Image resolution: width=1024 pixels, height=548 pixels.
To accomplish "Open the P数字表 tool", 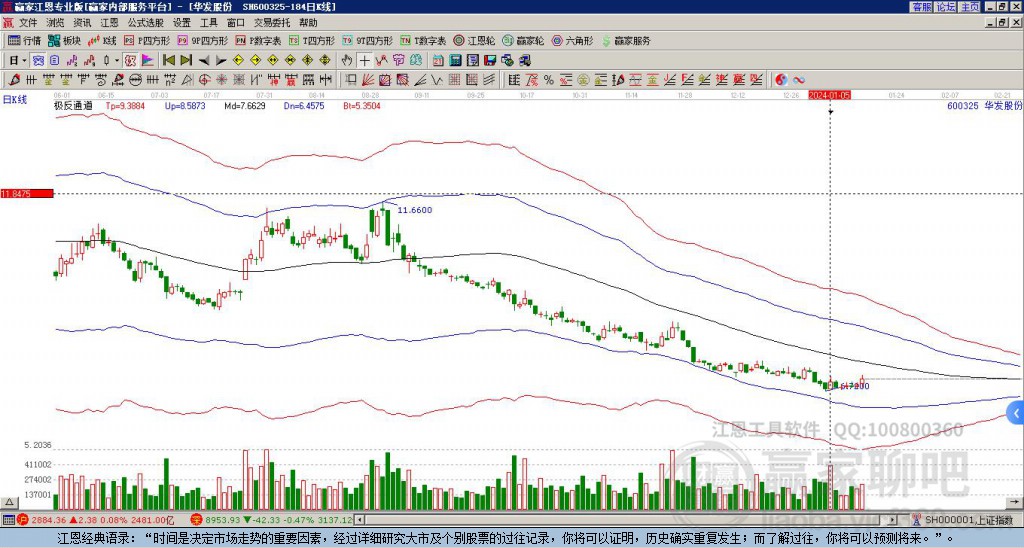I will tap(259, 40).
